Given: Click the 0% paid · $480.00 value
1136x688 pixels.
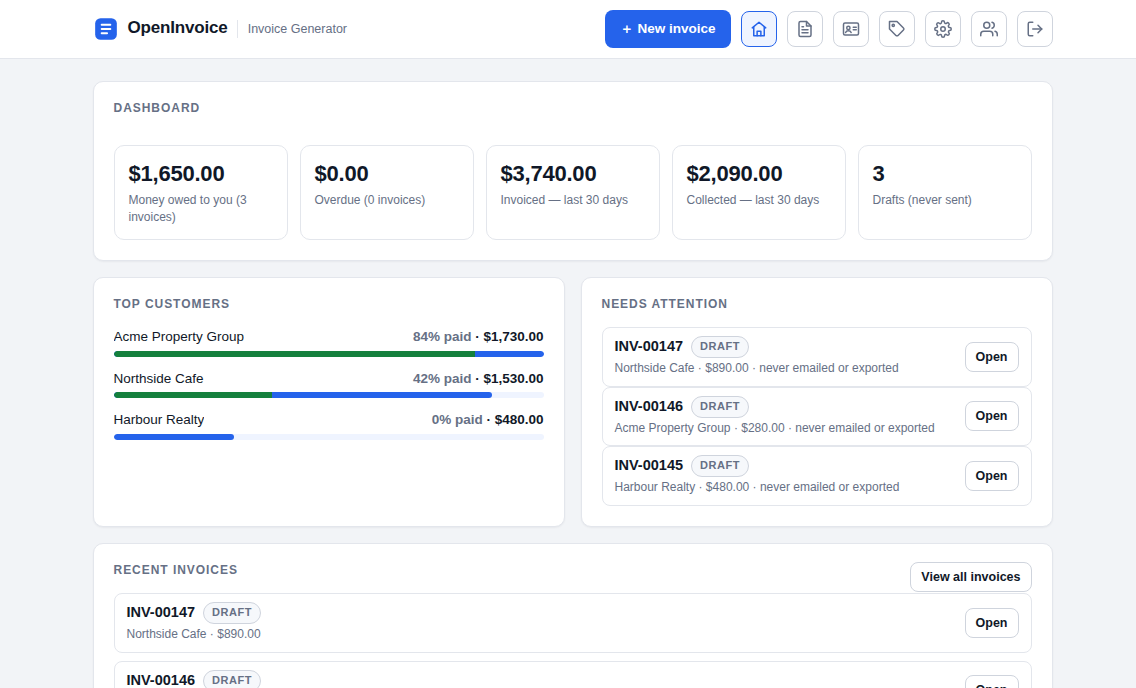Looking at the screenshot, I should pos(488,420).
